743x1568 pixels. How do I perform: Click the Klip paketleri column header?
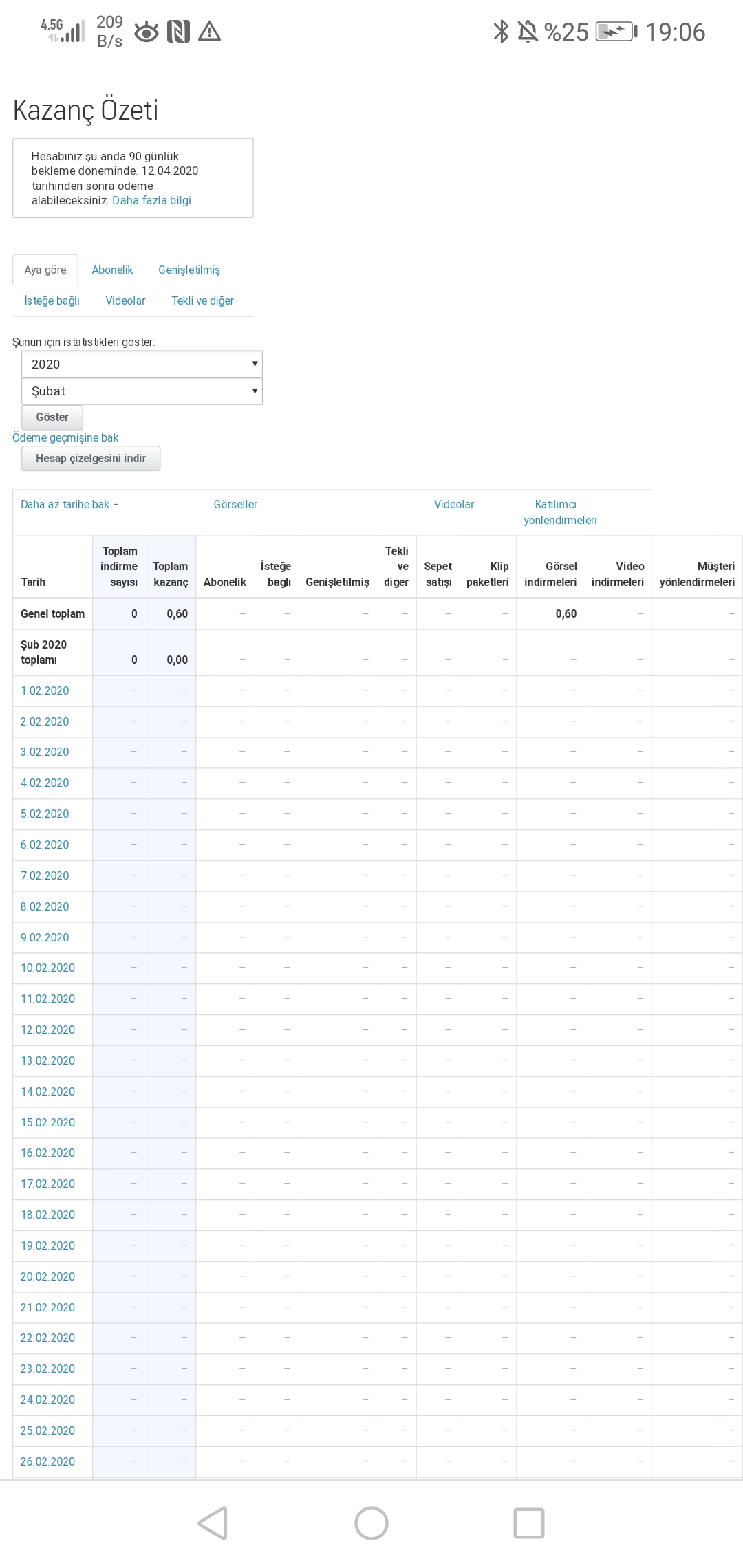point(488,574)
